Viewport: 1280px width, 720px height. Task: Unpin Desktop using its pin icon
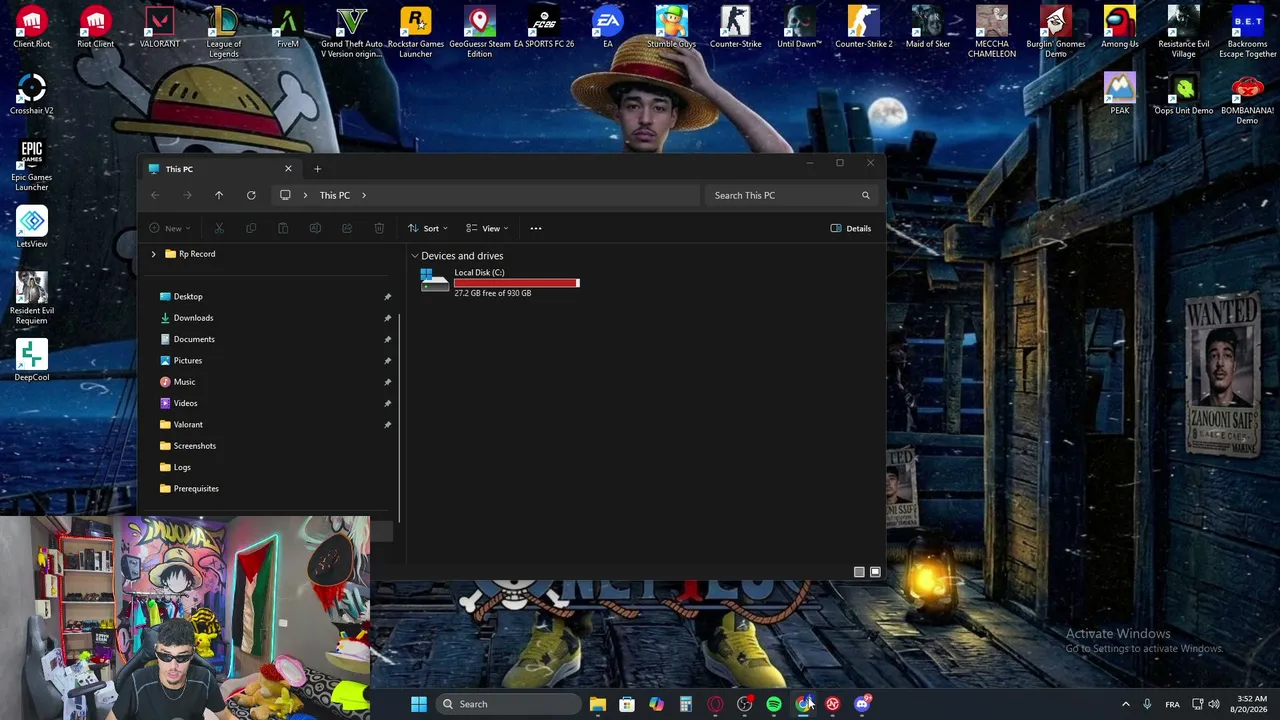point(387,297)
